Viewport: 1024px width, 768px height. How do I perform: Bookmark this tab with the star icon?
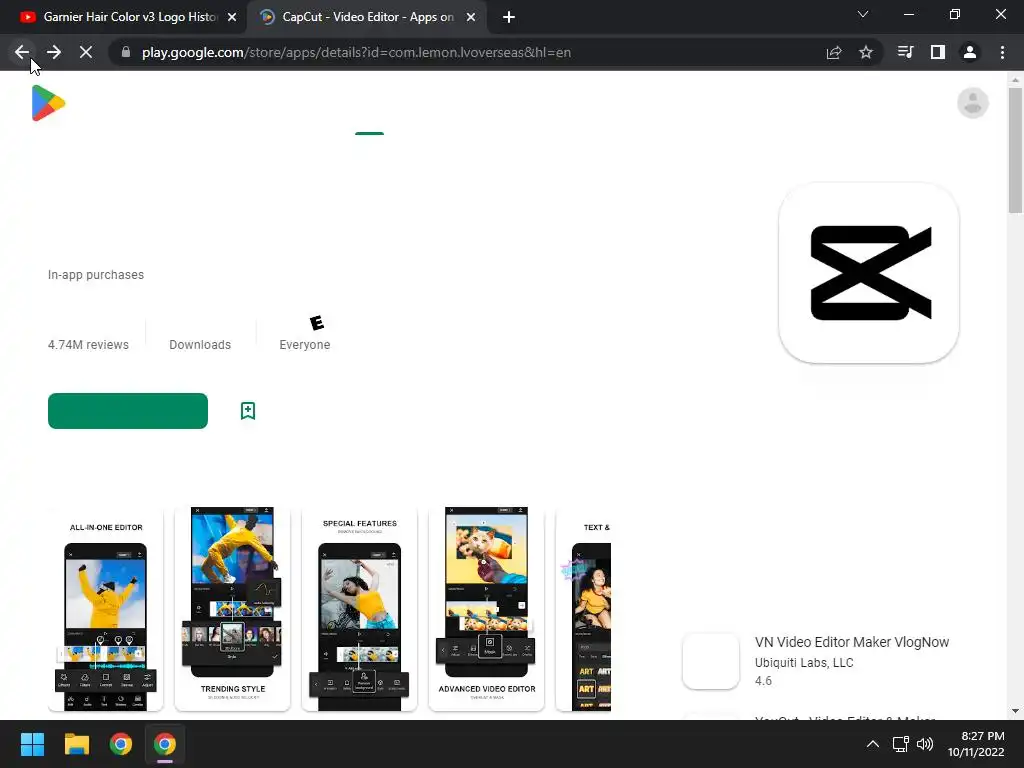point(866,52)
